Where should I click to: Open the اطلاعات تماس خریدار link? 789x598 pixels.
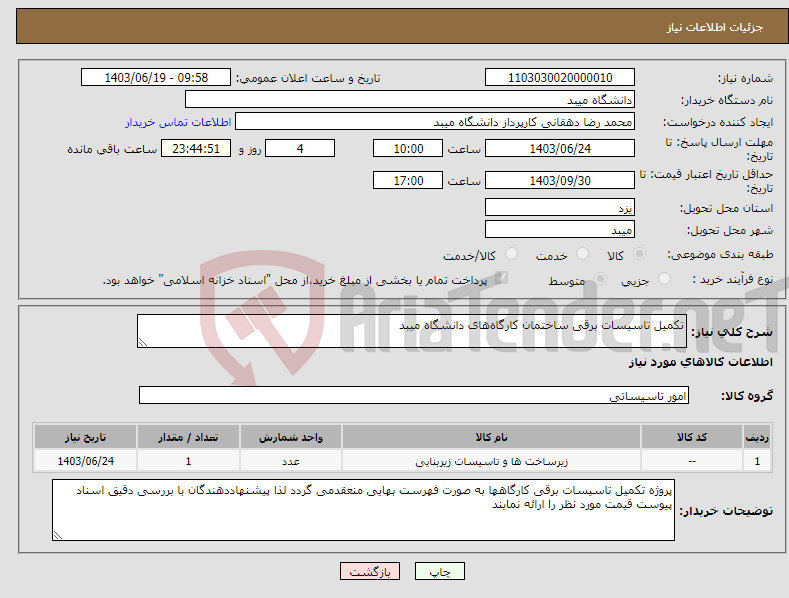(x=178, y=122)
